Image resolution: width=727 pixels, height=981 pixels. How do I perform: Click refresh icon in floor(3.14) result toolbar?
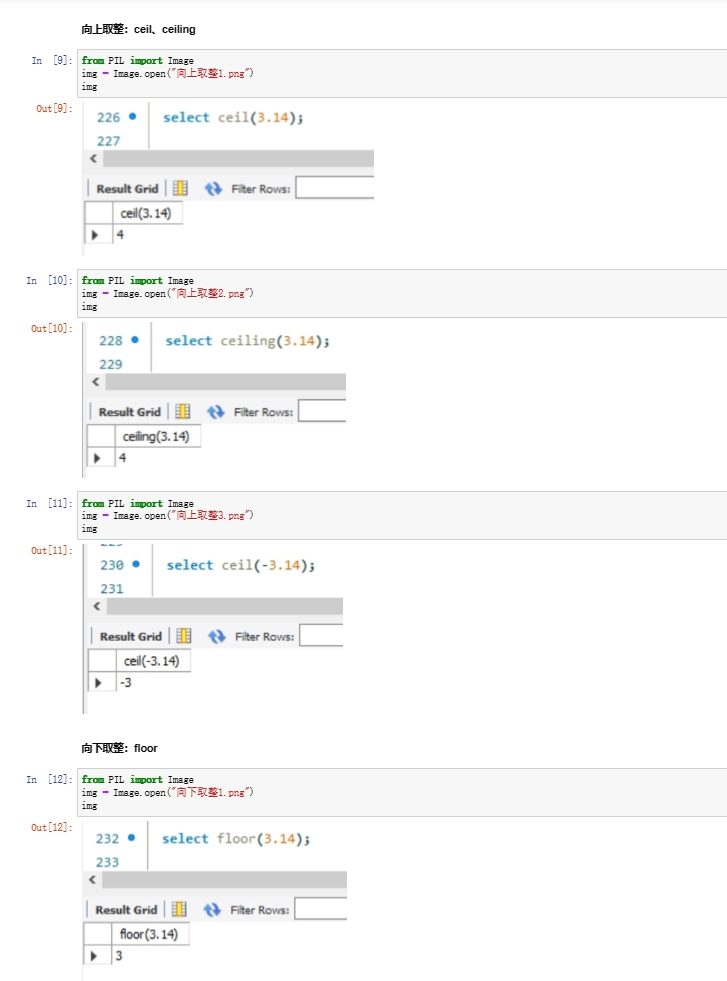tap(211, 910)
